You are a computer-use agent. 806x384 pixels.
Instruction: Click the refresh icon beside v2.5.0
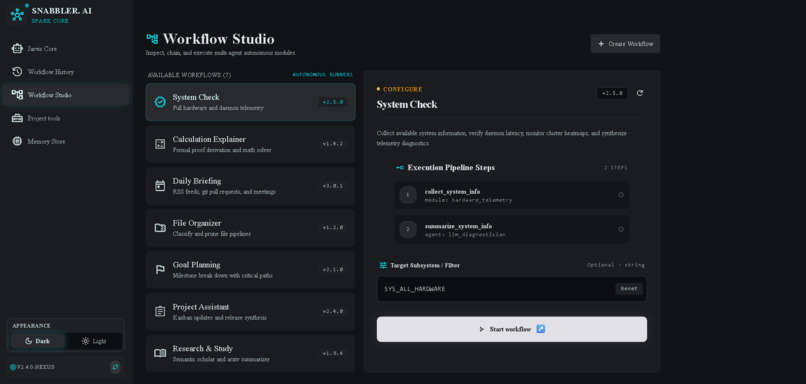[640, 93]
